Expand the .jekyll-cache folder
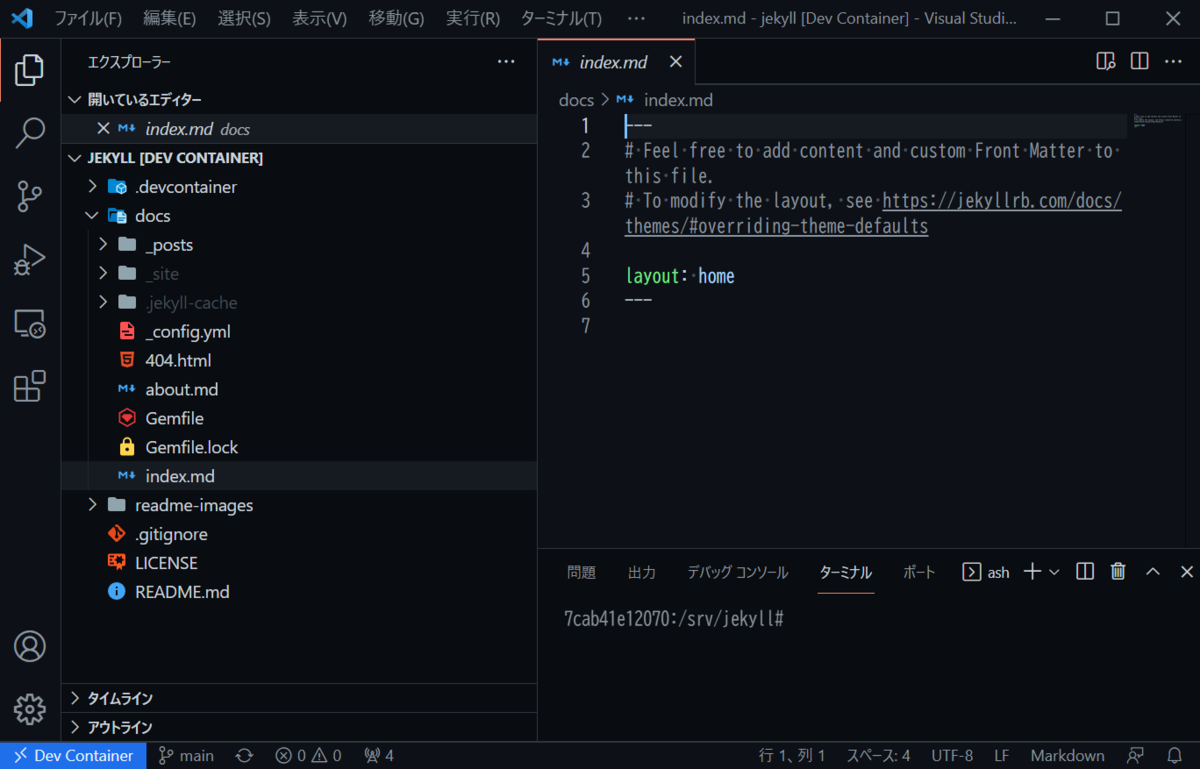This screenshot has width=1200, height=769. [299, 302]
